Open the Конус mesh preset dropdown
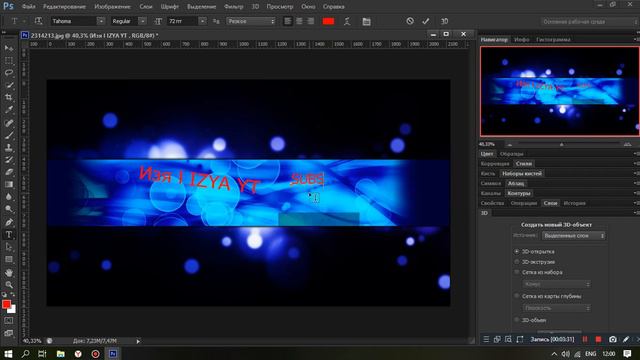640x360 pixels. (x=556, y=284)
